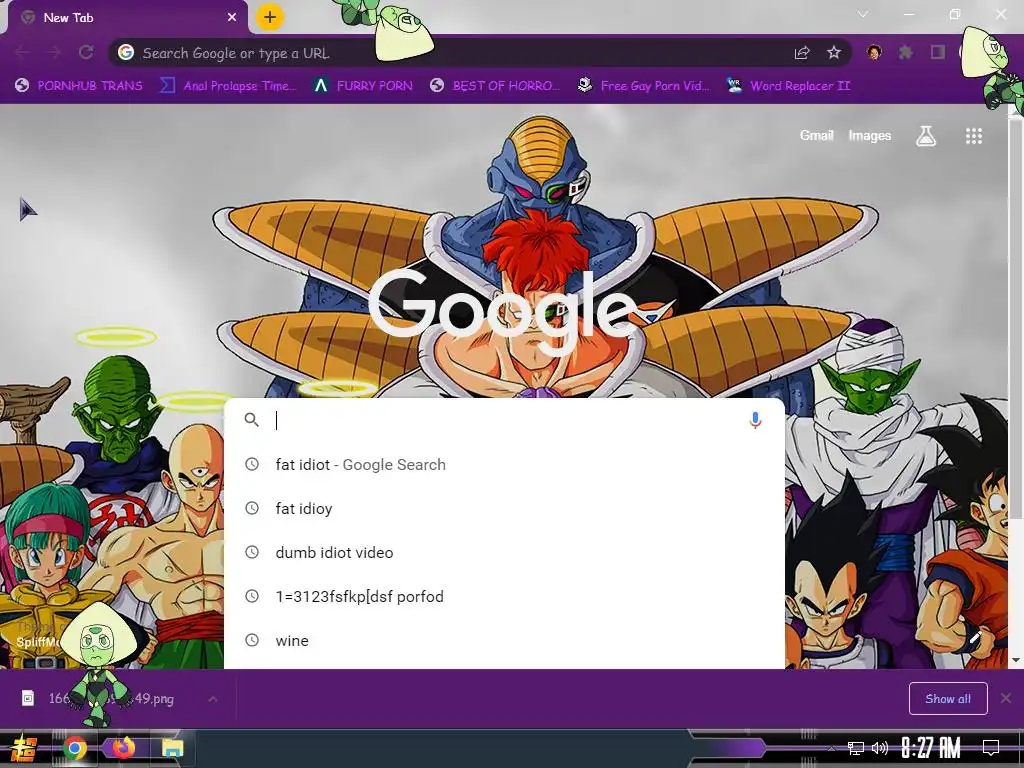Click the Chrome taskbar icon
The image size is (1024, 768).
[75, 748]
